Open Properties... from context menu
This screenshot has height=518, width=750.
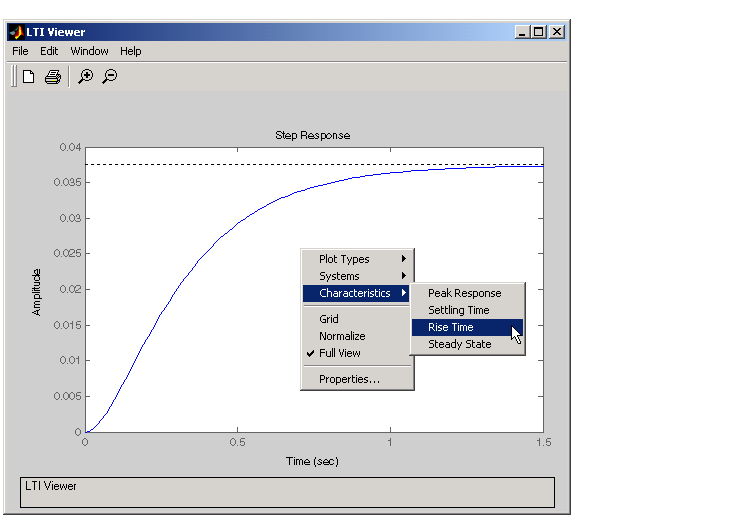[x=349, y=379]
